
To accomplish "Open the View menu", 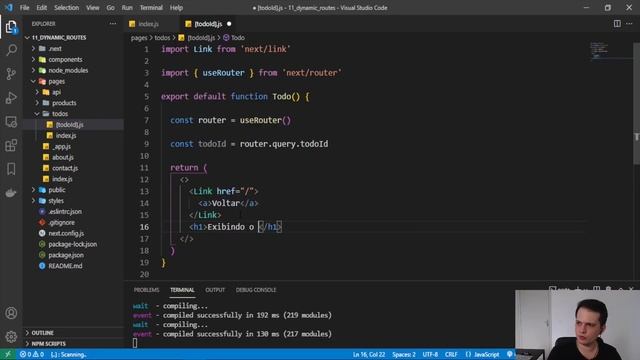I will pyautogui.click(x=93, y=8).
